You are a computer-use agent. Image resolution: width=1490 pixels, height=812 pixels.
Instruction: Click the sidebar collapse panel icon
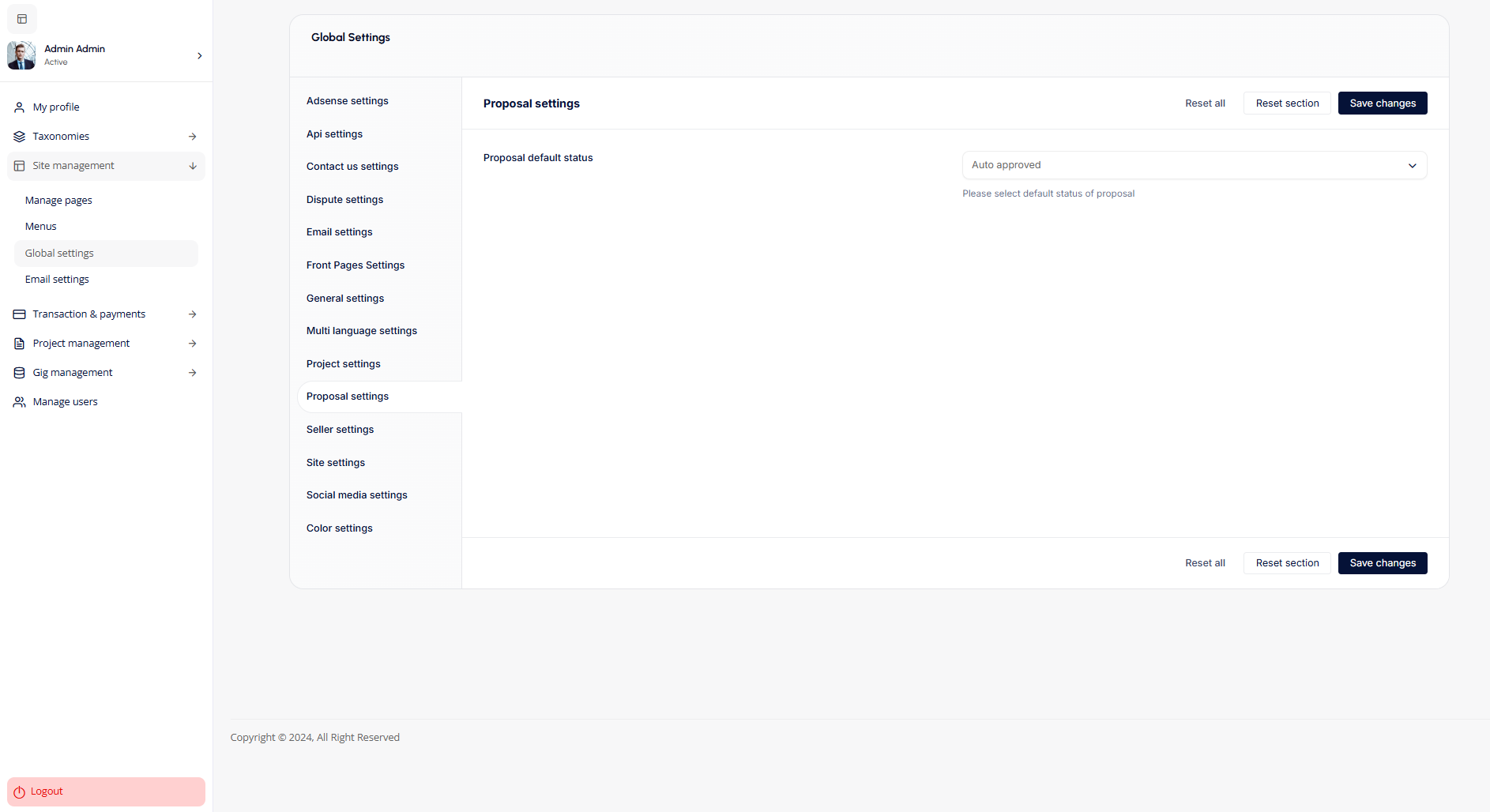pos(22,19)
